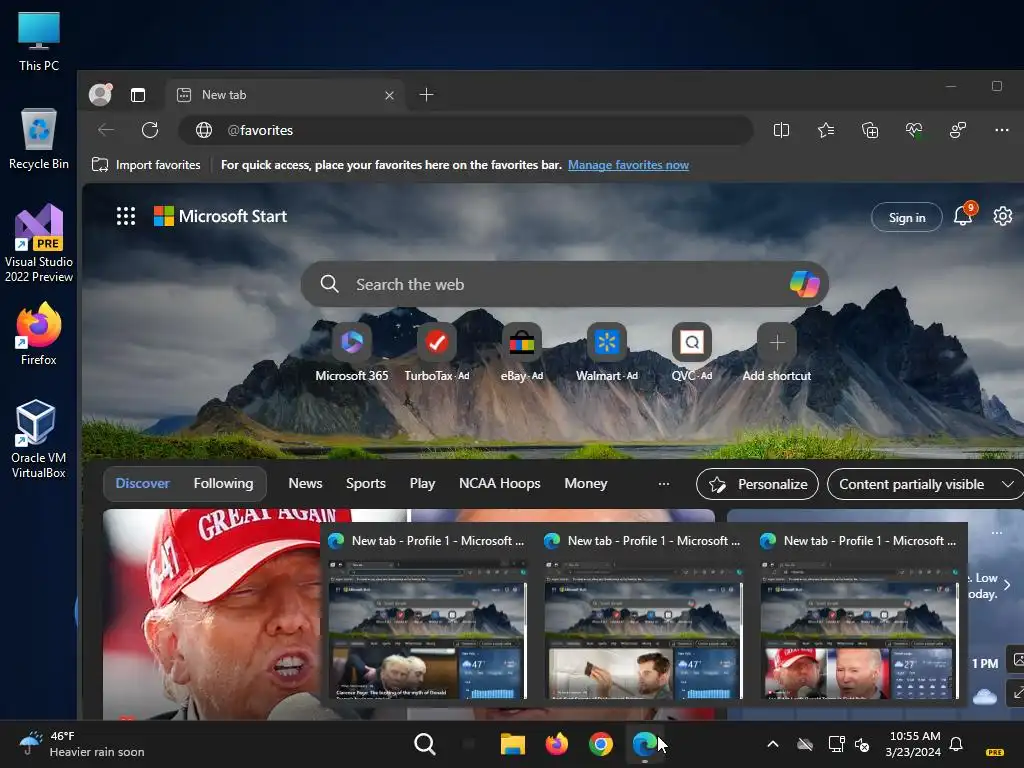Open the Play tab
This screenshot has height=768, width=1024.
(422, 483)
